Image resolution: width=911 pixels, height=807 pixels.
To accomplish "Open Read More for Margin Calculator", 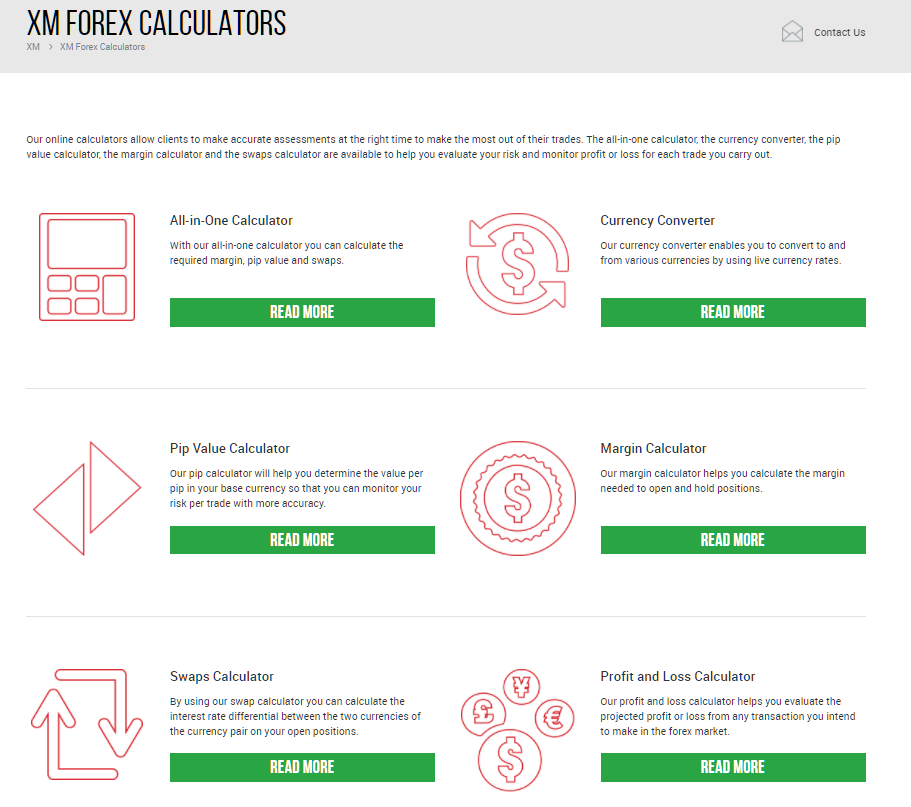I will click(x=733, y=540).
